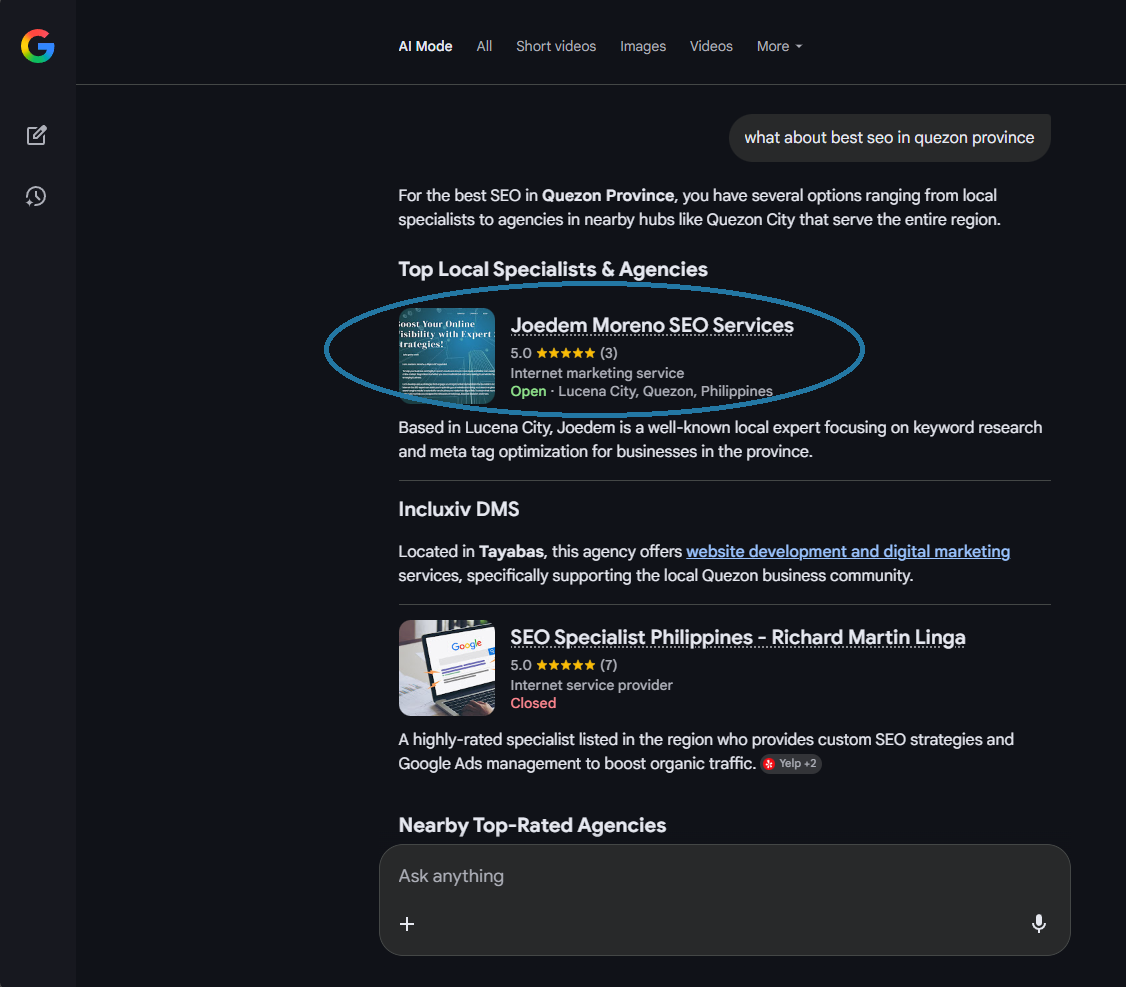Viewport: 1126px width, 987px height.
Task: Click the query bubble about quezon province
Action: click(x=889, y=138)
